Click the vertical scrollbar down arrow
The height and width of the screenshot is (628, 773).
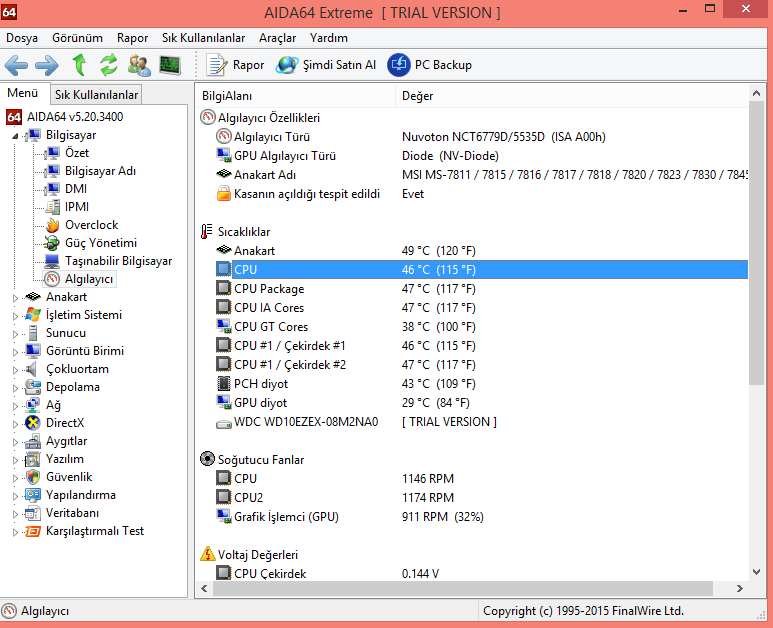pyautogui.click(x=756, y=572)
